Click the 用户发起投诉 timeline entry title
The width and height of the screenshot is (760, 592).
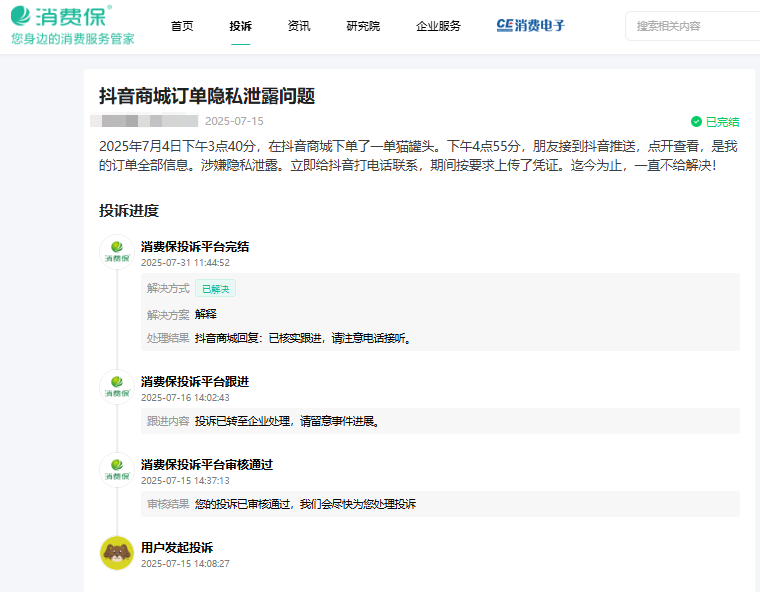pyautogui.click(x=177, y=547)
